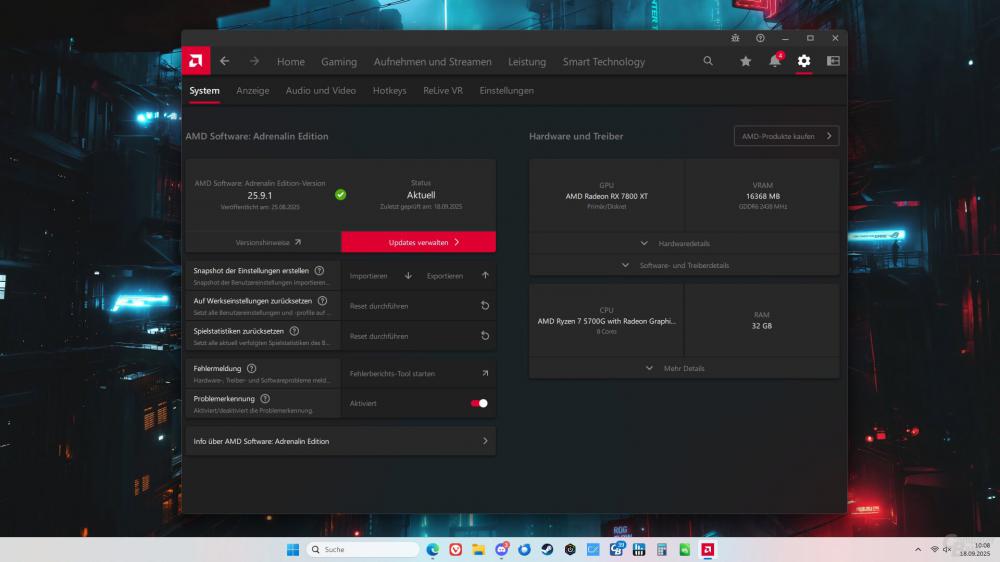
Task: Open favorites star icon
Action: [x=745, y=61]
